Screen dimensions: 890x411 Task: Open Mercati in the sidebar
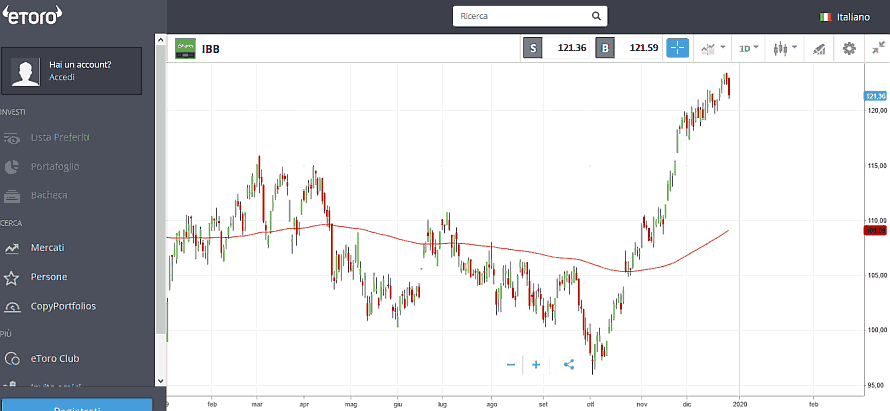pyautogui.click(x=49, y=247)
